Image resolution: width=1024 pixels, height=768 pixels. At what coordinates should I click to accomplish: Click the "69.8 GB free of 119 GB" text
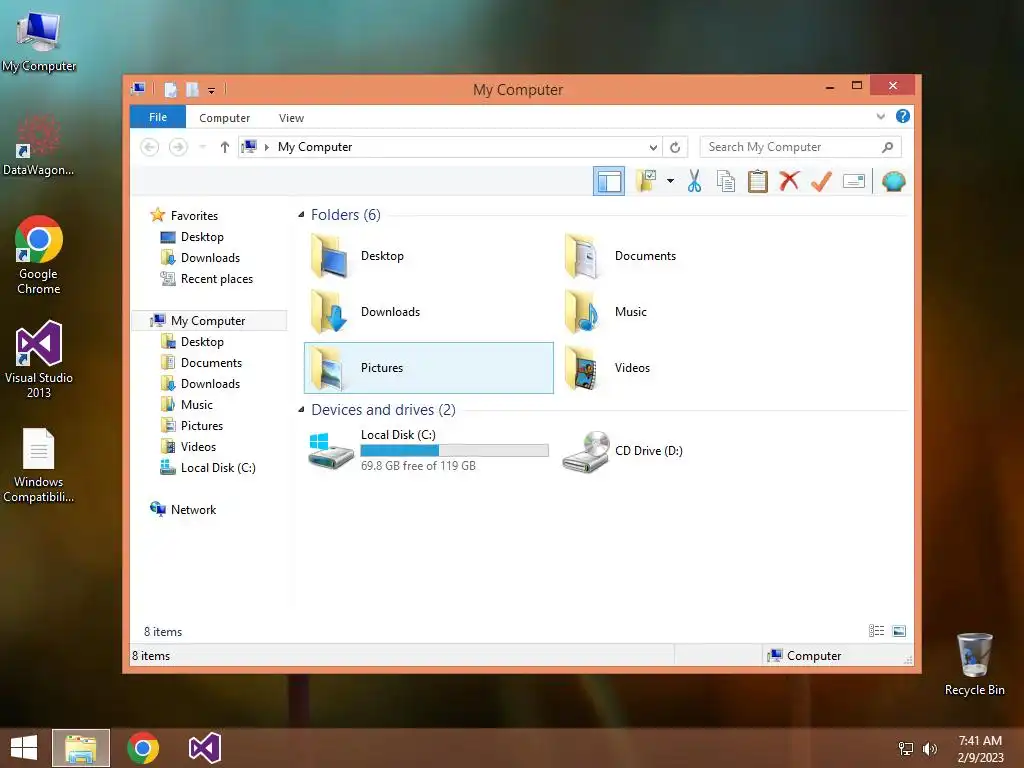418,466
